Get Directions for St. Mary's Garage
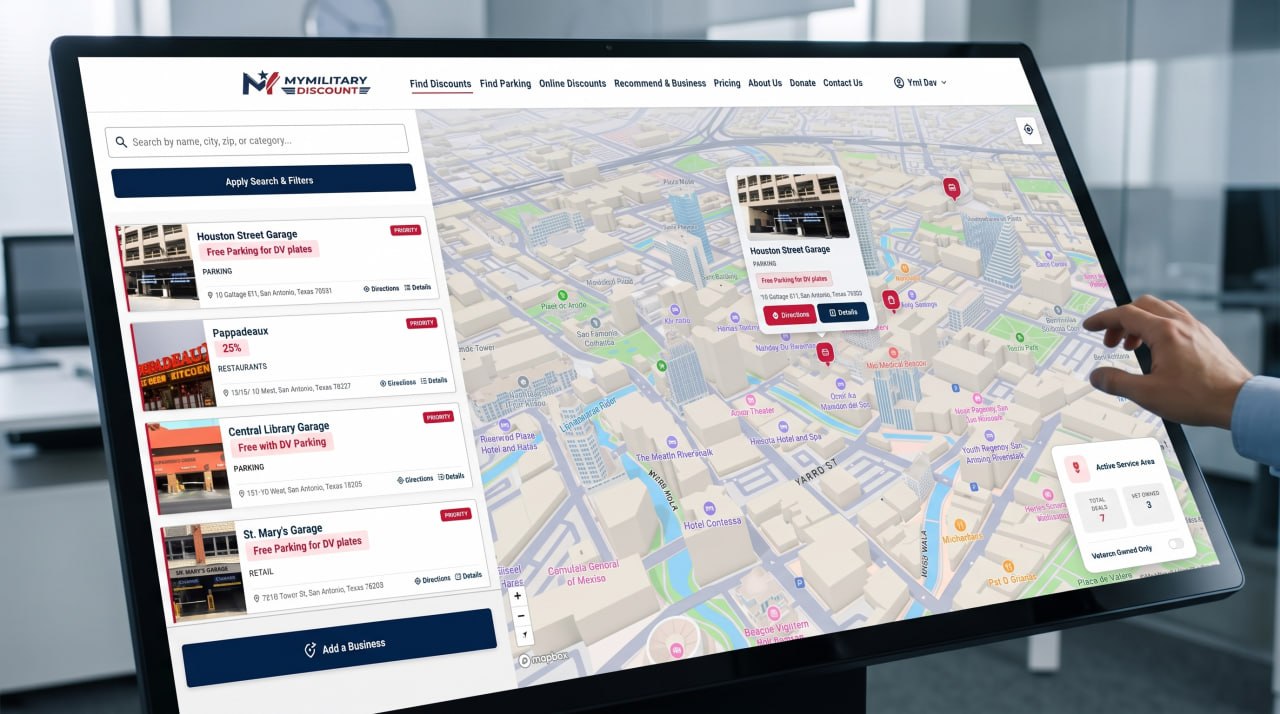This screenshot has width=1280, height=714. tap(432, 579)
